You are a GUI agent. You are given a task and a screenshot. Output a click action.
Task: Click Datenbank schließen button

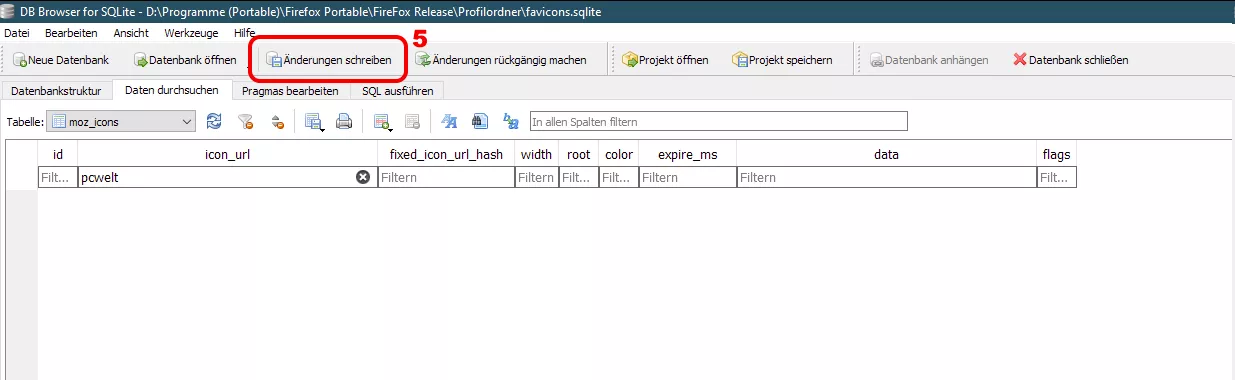coord(1071,60)
